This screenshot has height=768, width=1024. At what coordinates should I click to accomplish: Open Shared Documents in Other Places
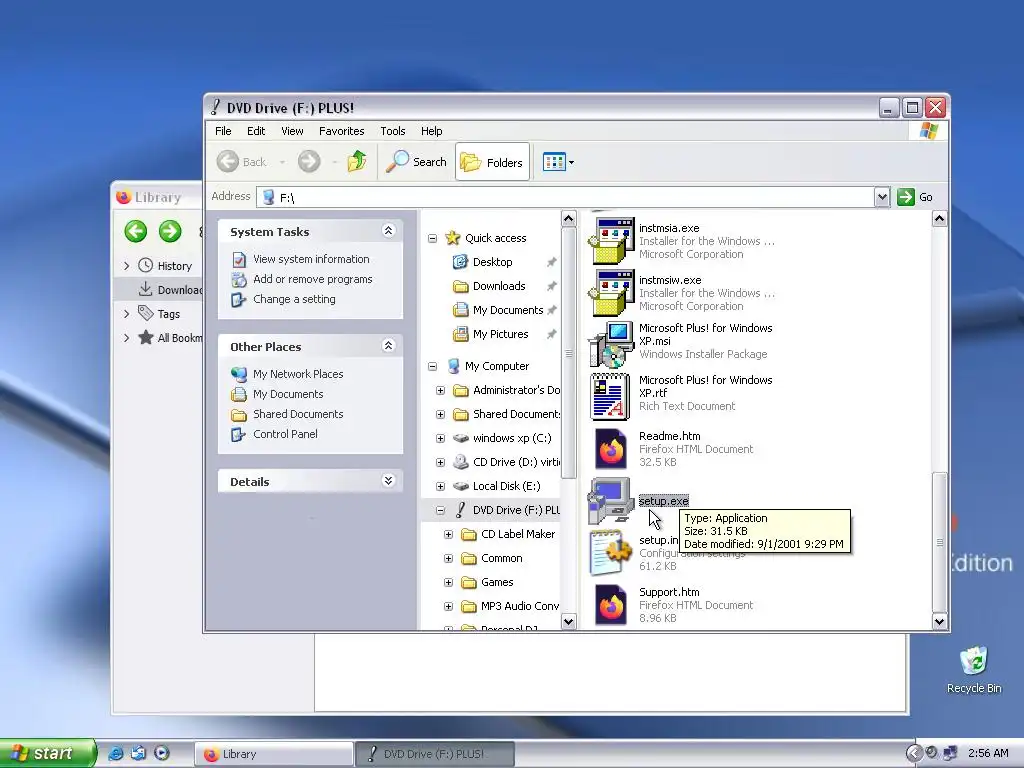pyautogui.click(x=298, y=414)
